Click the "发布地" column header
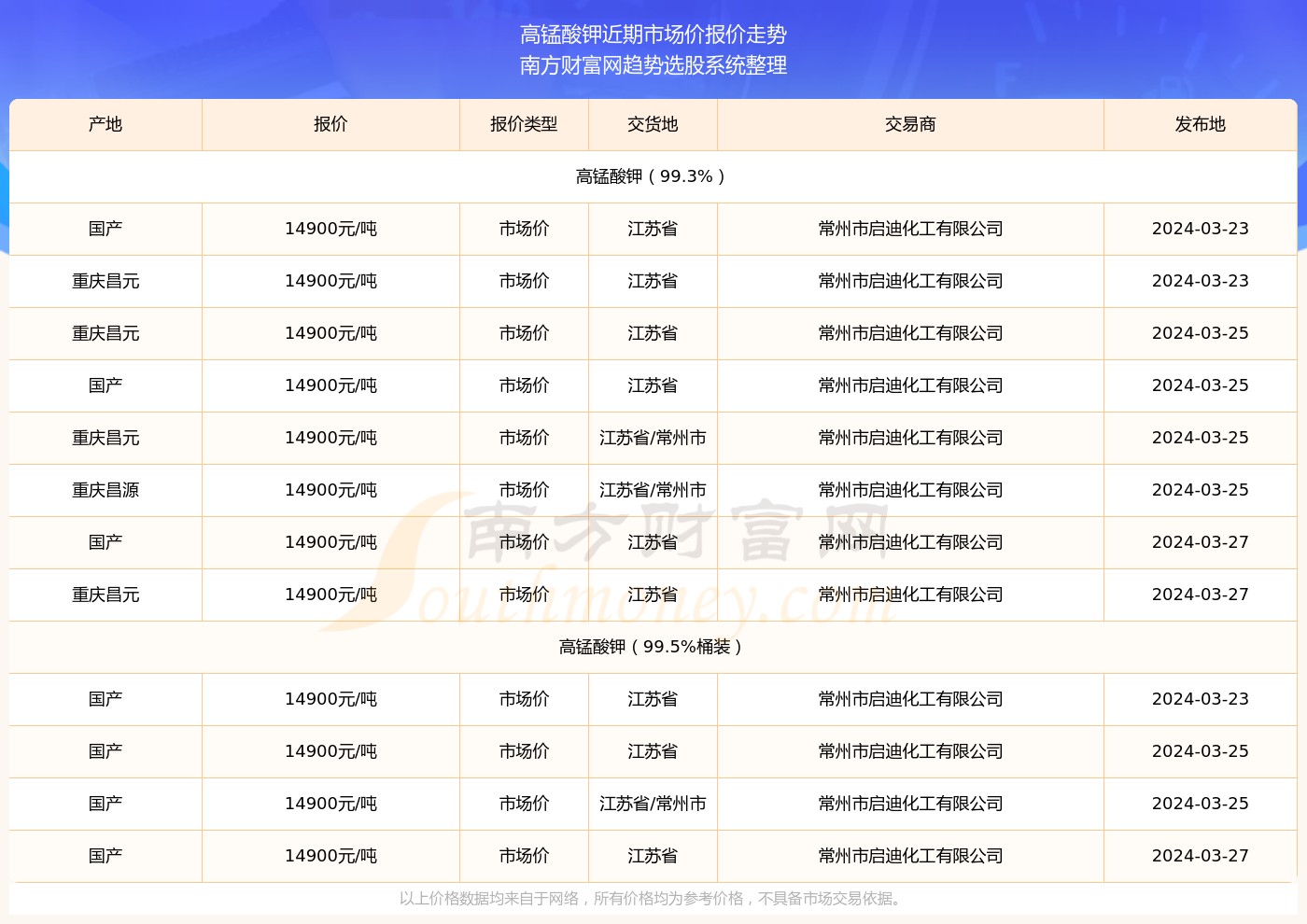This screenshot has width=1307, height=924. click(x=1201, y=124)
